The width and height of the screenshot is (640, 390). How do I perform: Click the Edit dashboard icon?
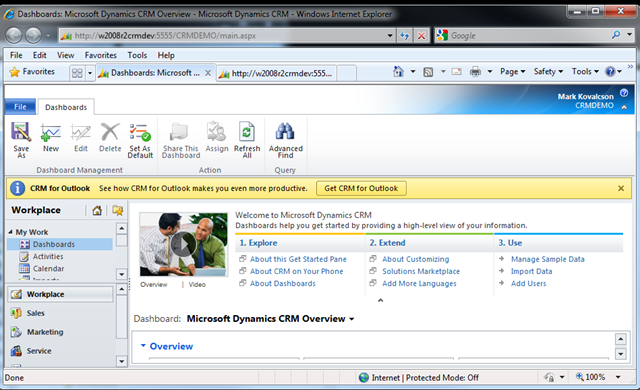(80, 132)
